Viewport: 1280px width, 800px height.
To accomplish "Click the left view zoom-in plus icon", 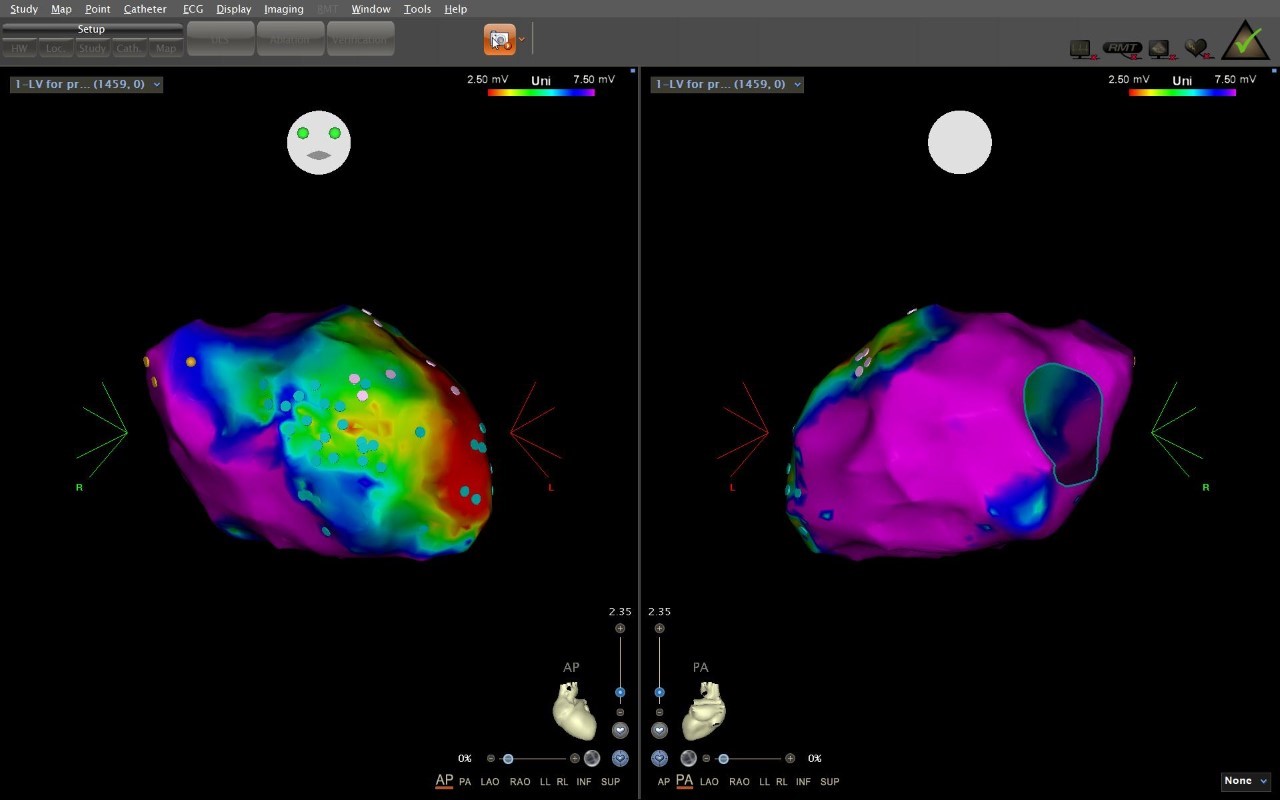I will 620,628.
